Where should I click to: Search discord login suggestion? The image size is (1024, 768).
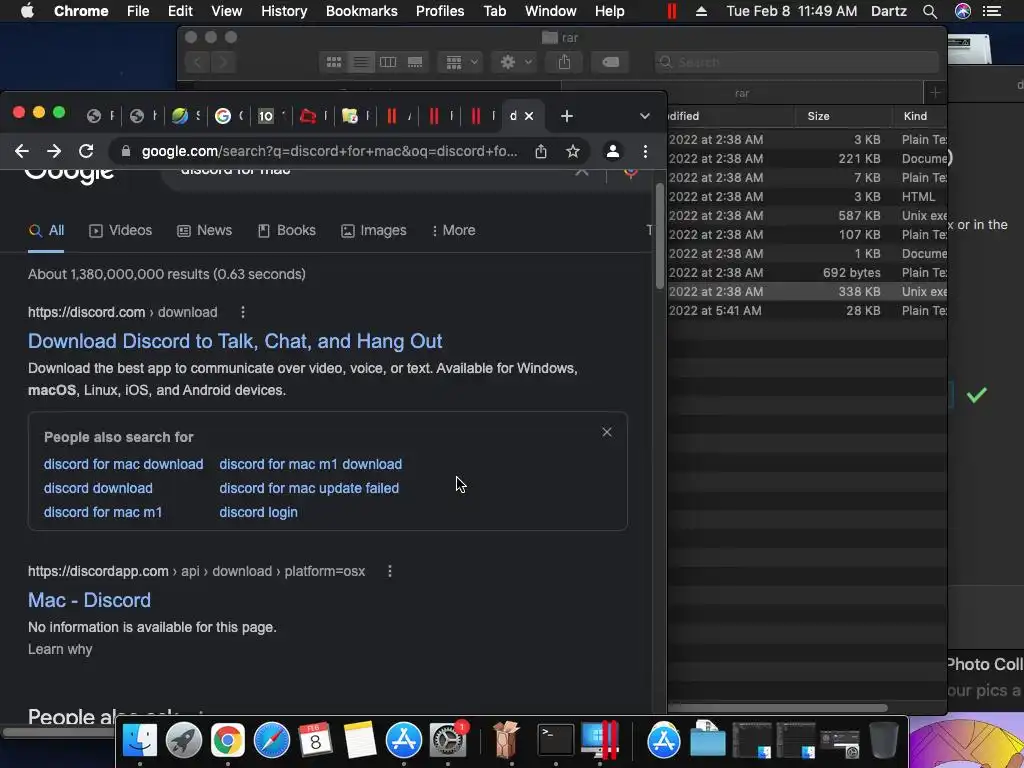(259, 513)
